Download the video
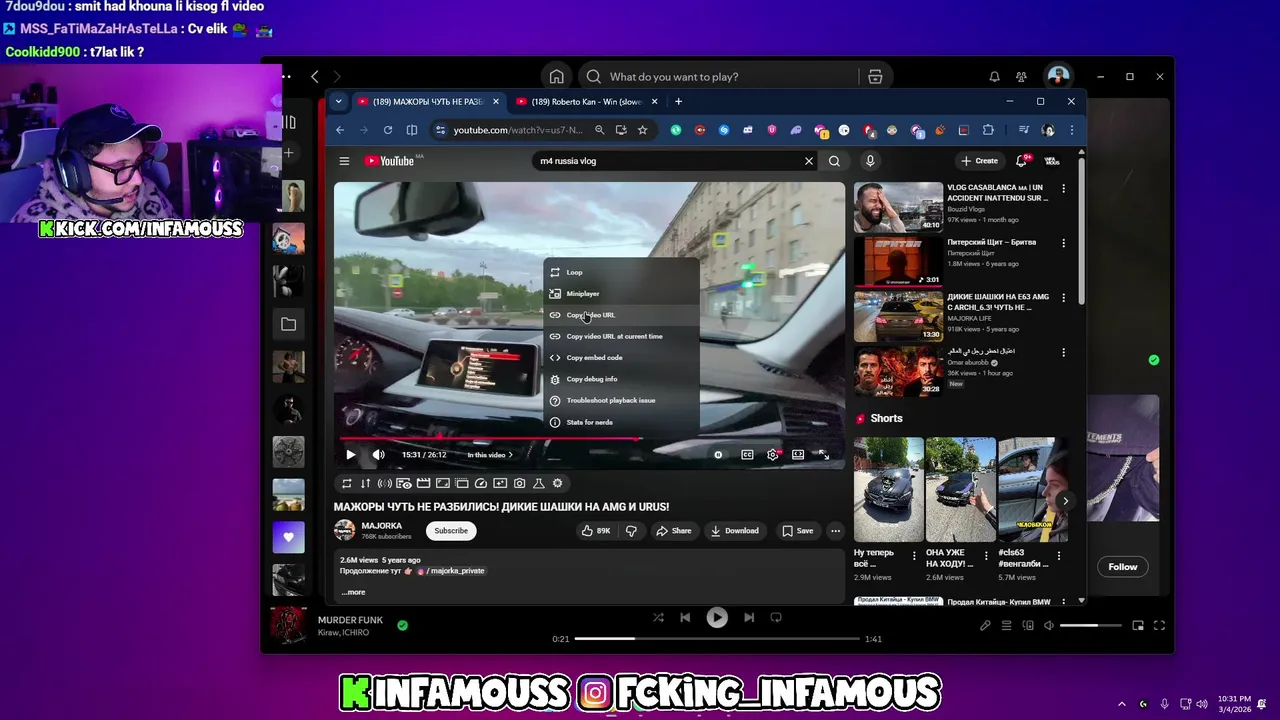This screenshot has height=720, width=1280. [x=735, y=531]
